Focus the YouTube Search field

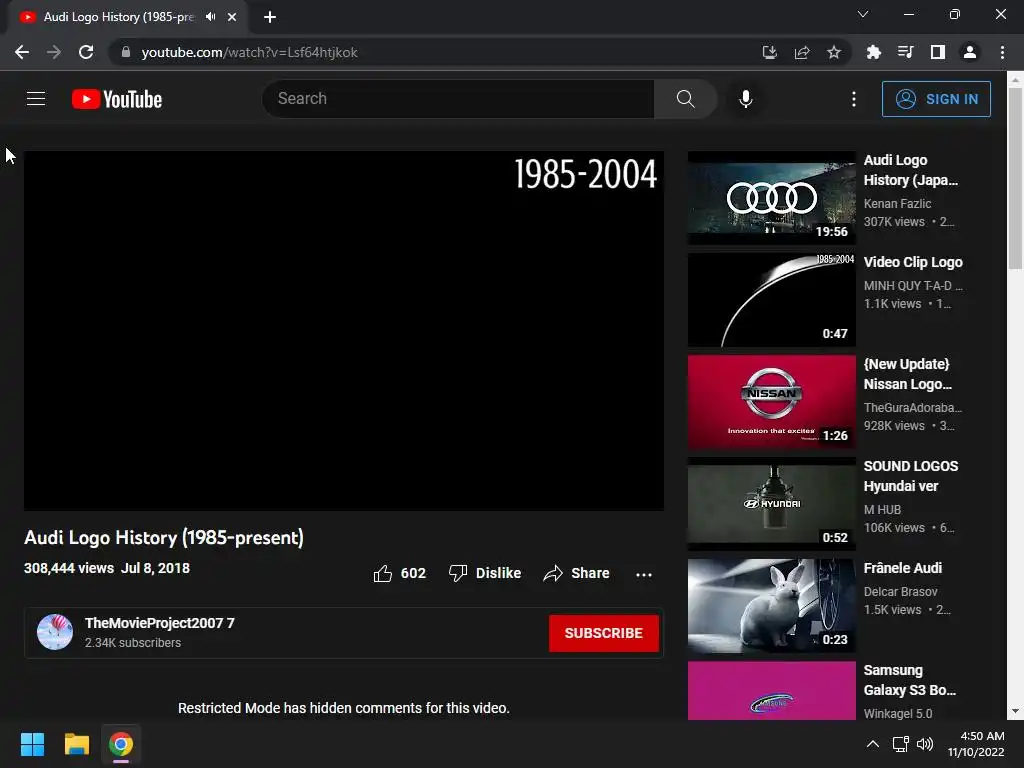(458, 99)
